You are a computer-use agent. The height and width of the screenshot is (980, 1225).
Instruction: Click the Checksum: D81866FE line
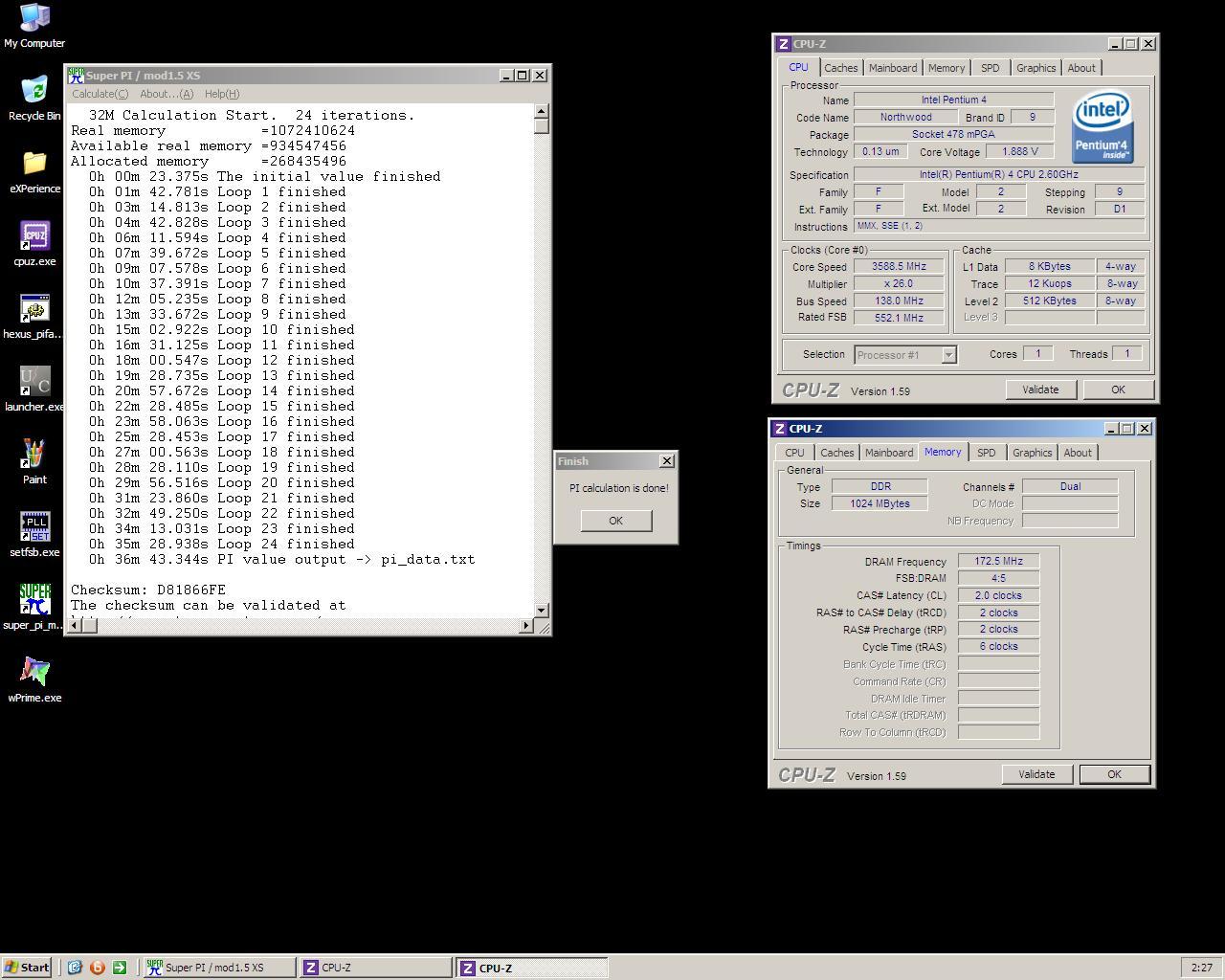148,590
